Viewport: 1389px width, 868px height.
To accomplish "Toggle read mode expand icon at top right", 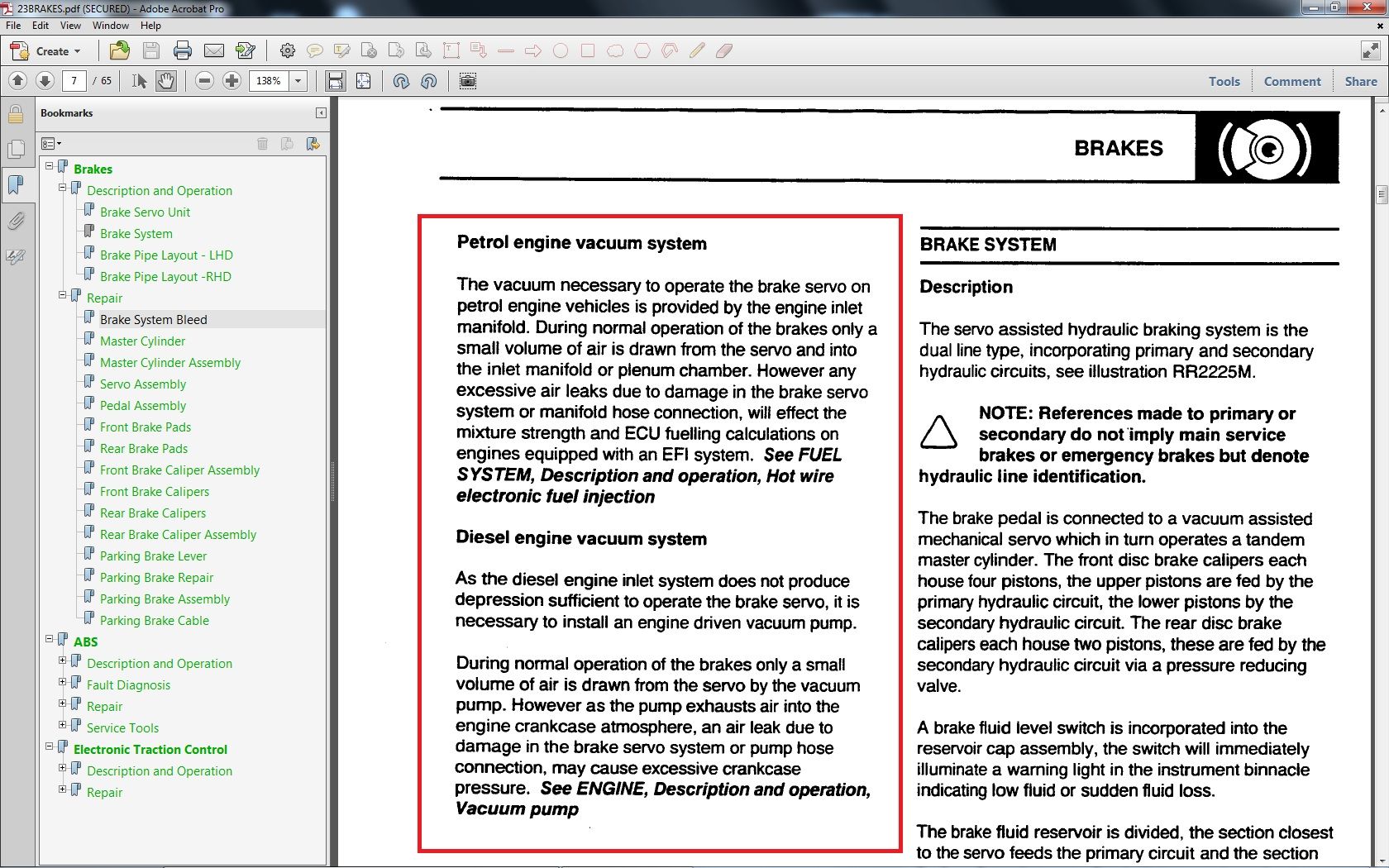I will click(x=1370, y=51).
